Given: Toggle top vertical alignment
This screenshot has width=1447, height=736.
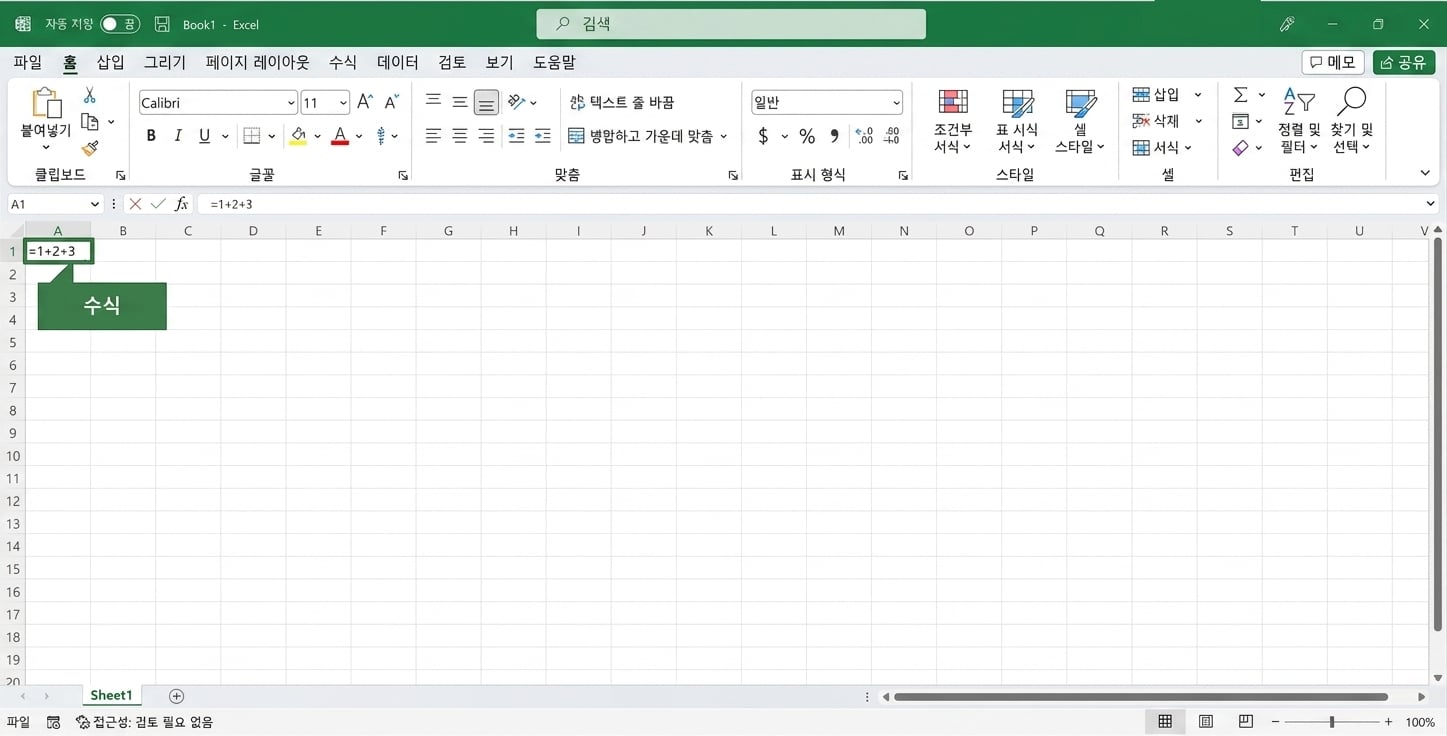Looking at the screenshot, I should 433,101.
